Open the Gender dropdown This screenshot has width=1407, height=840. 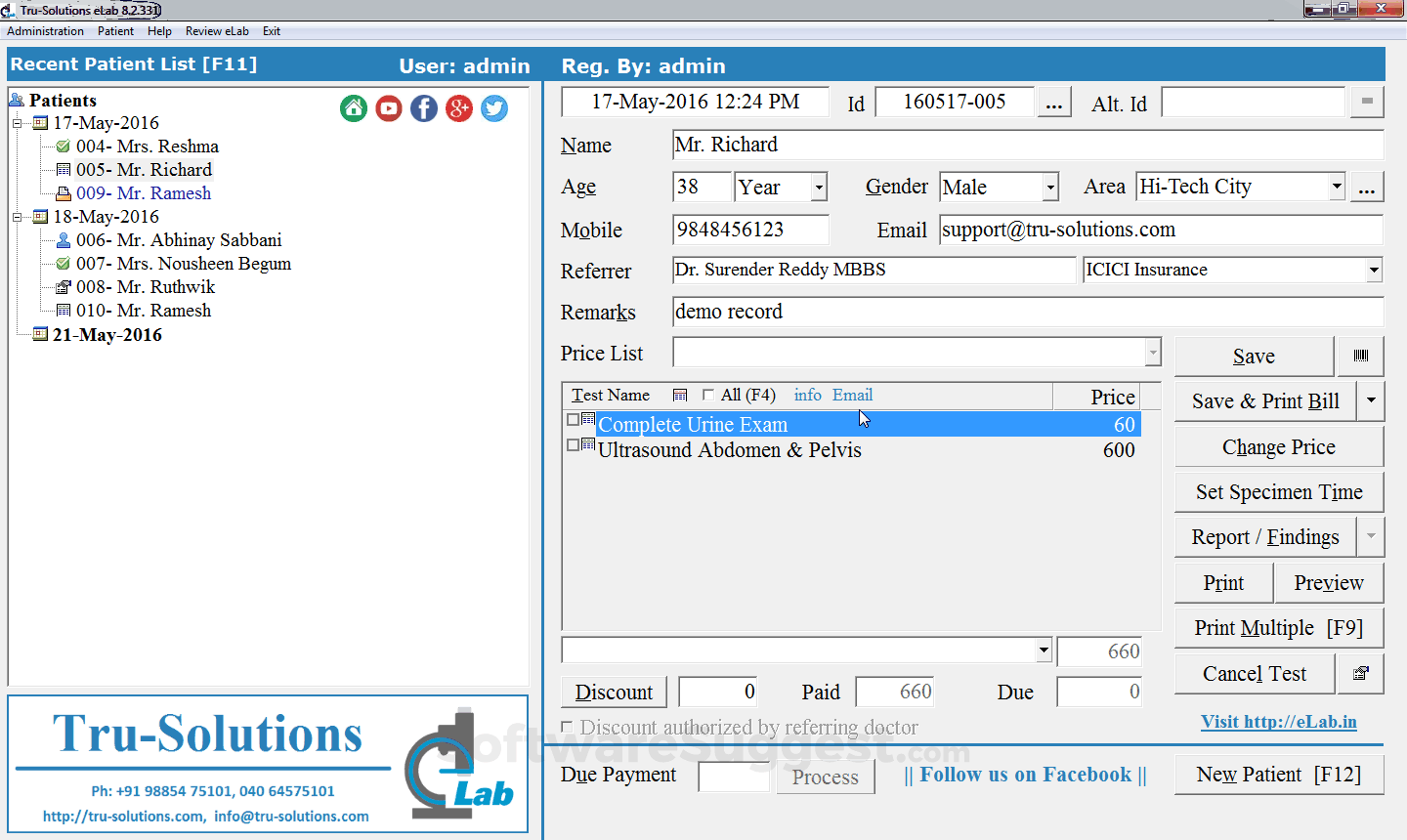[x=1051, y=187]
